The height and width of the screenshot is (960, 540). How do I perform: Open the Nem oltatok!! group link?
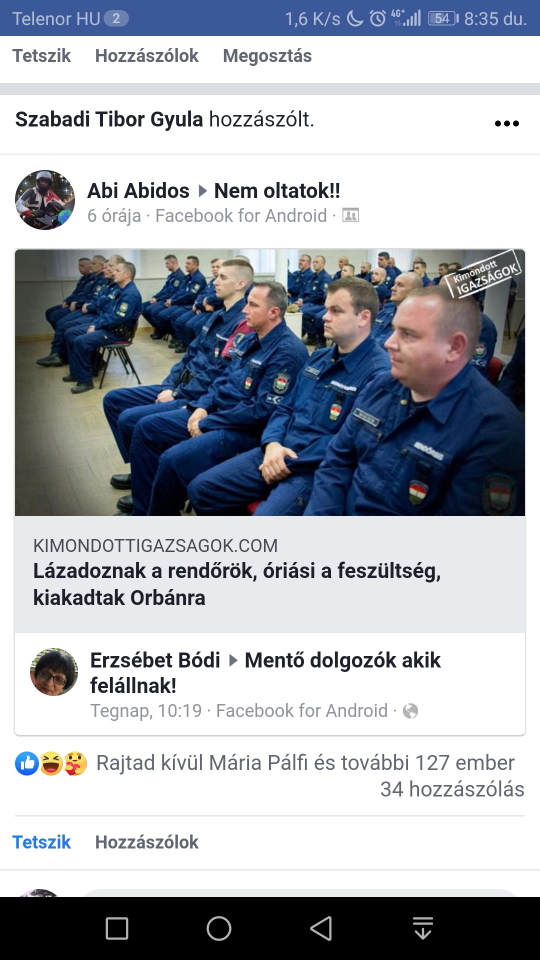click(x=277, y=191)
